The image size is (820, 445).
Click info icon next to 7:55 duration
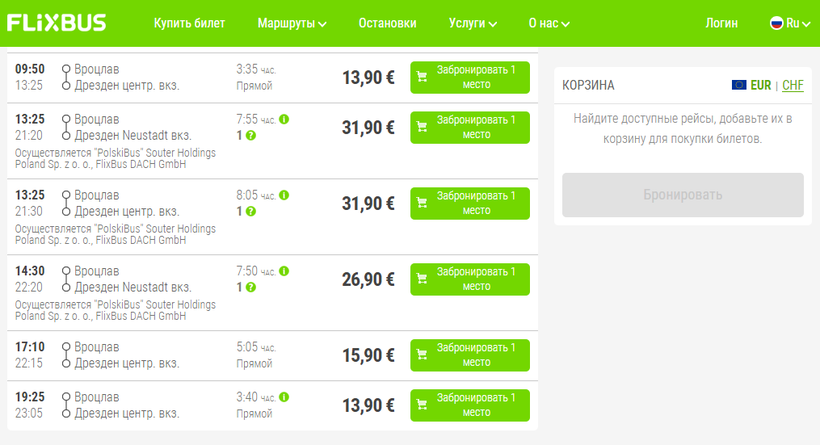(284, 120)
